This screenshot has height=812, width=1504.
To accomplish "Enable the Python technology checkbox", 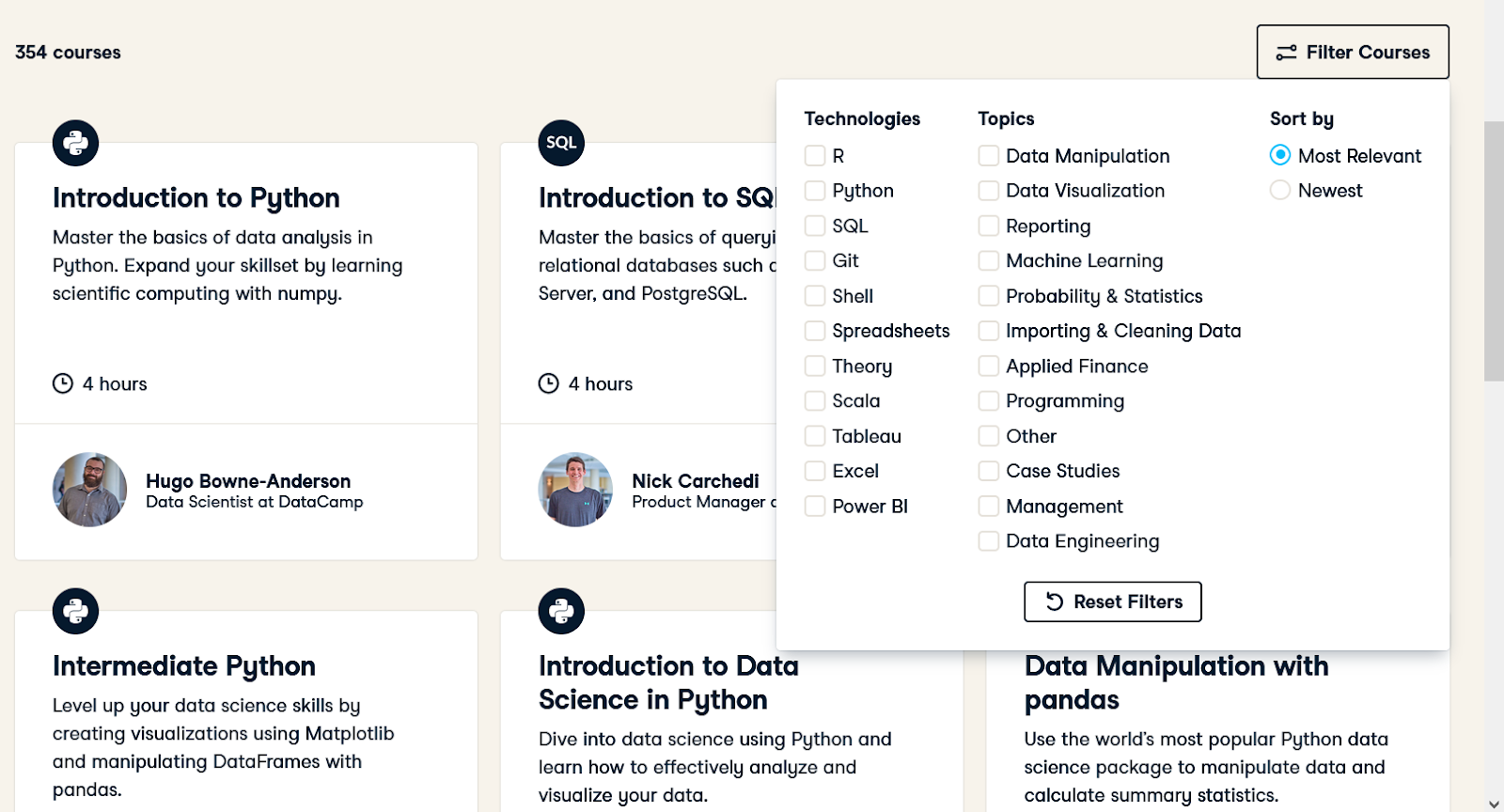I will pyautogui.click(x=815, y=191).
